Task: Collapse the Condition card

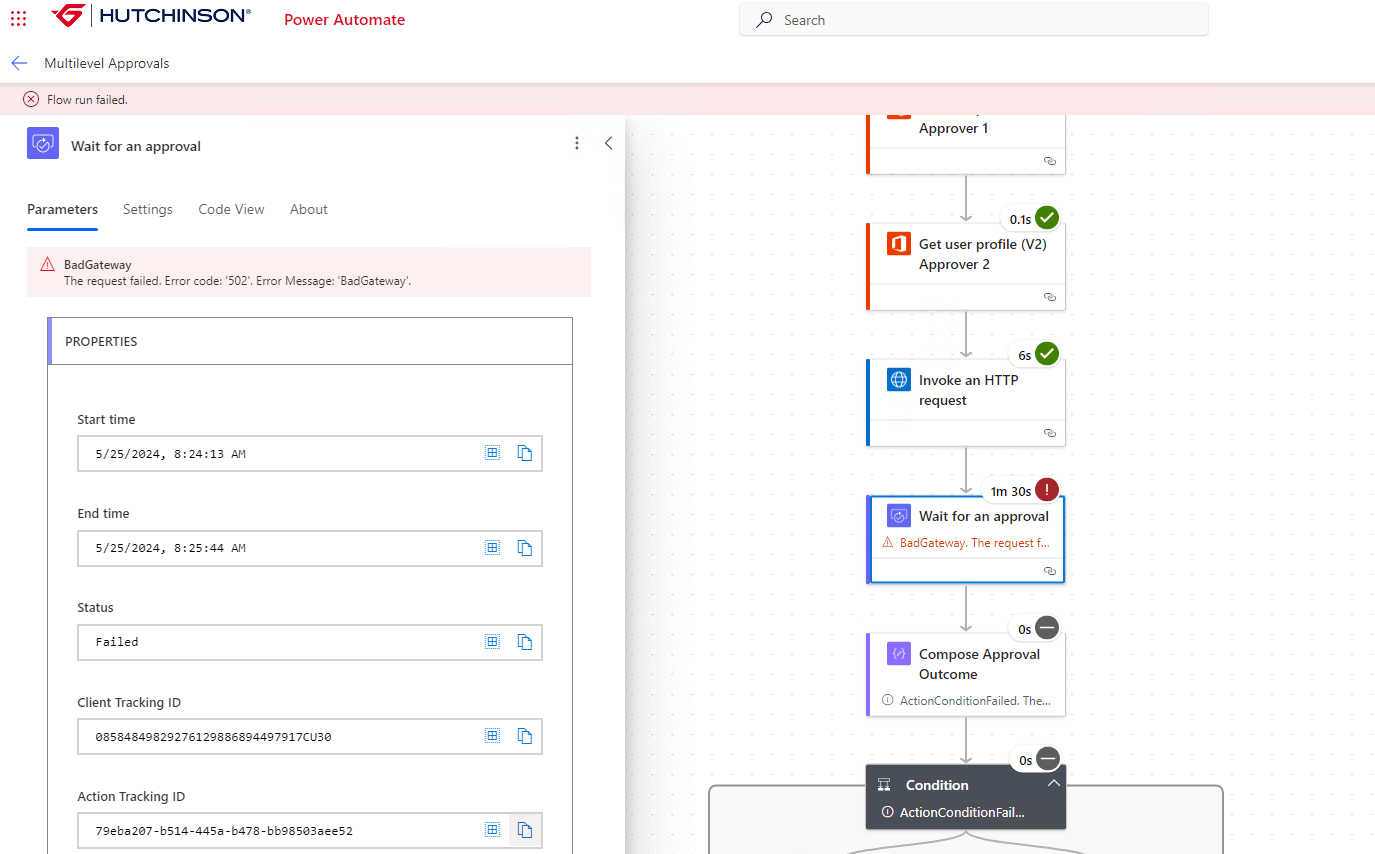Action: coord(1053,784)
